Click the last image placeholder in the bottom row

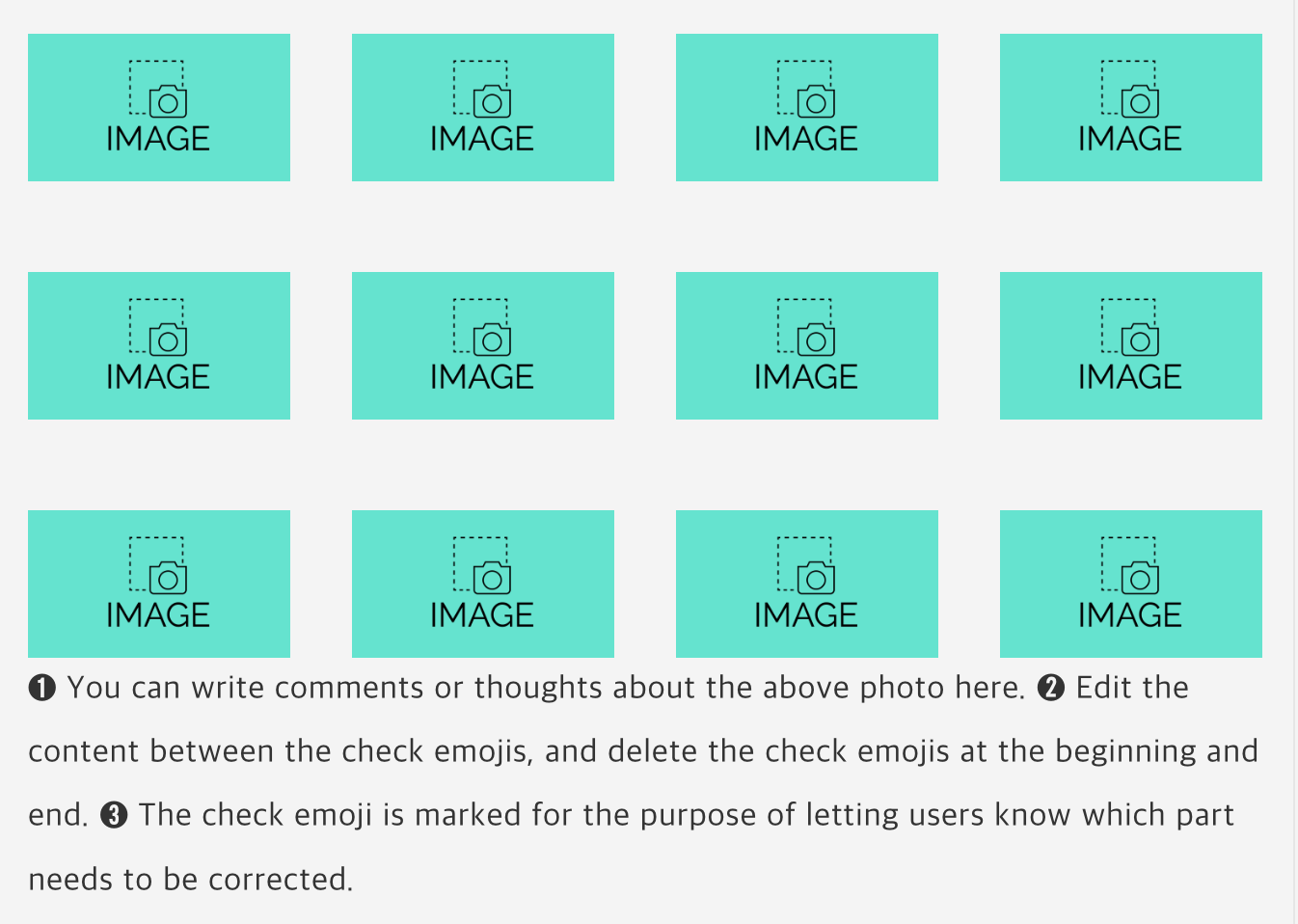point(1131,584)
